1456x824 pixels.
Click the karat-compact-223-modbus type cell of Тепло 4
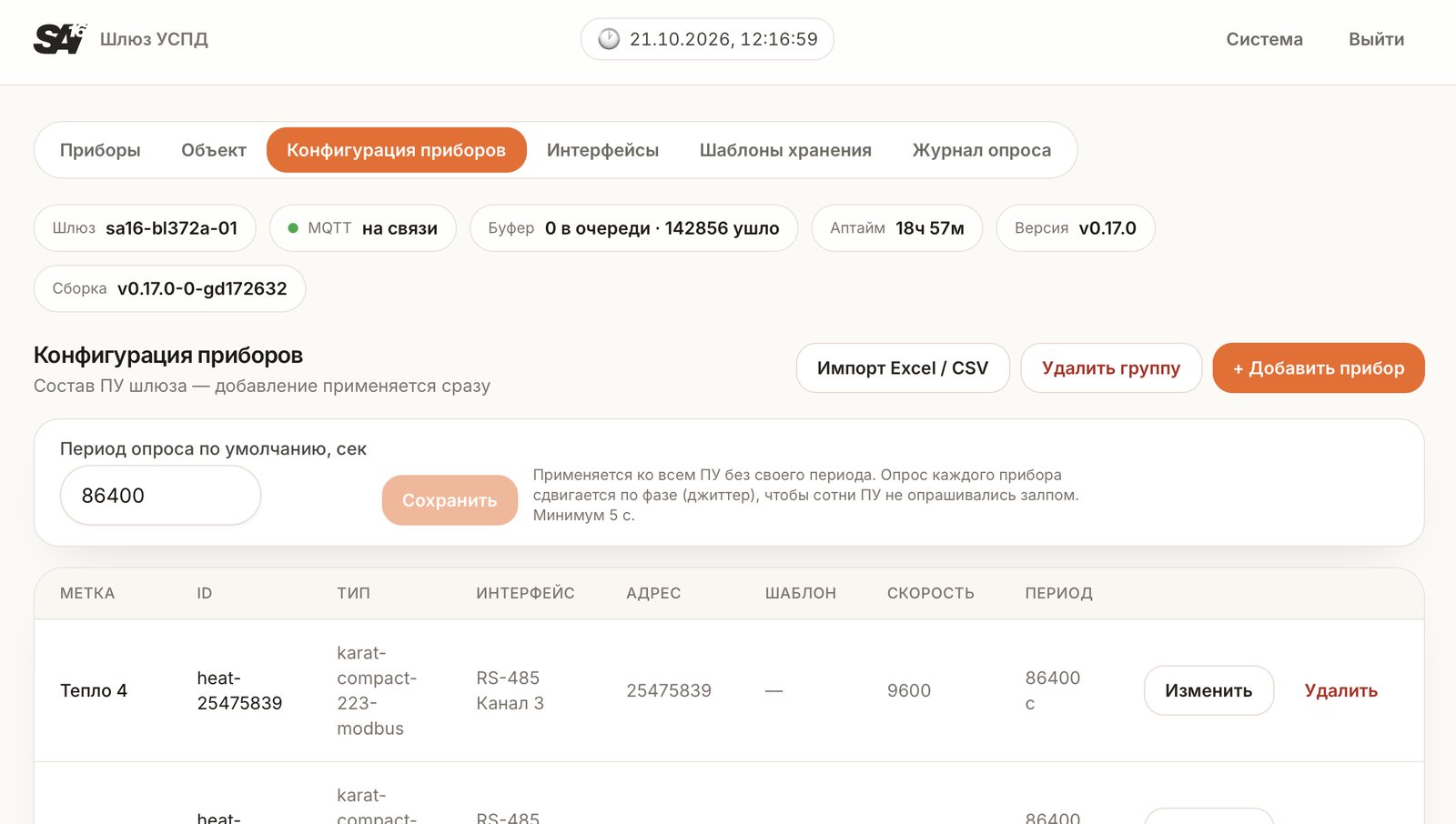[x=377, y=690]
